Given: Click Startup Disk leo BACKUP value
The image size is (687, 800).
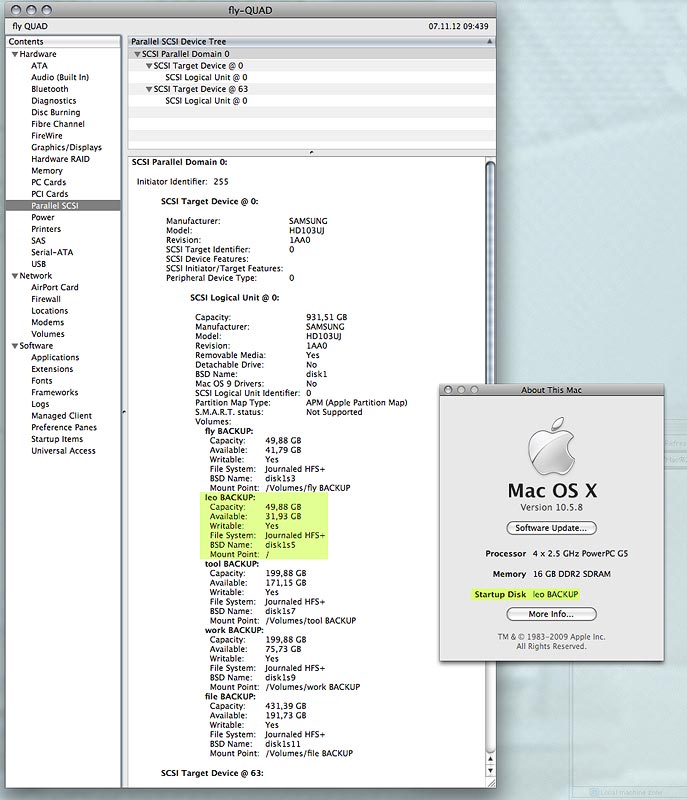Looking at the screenshot, I should 555,594.
